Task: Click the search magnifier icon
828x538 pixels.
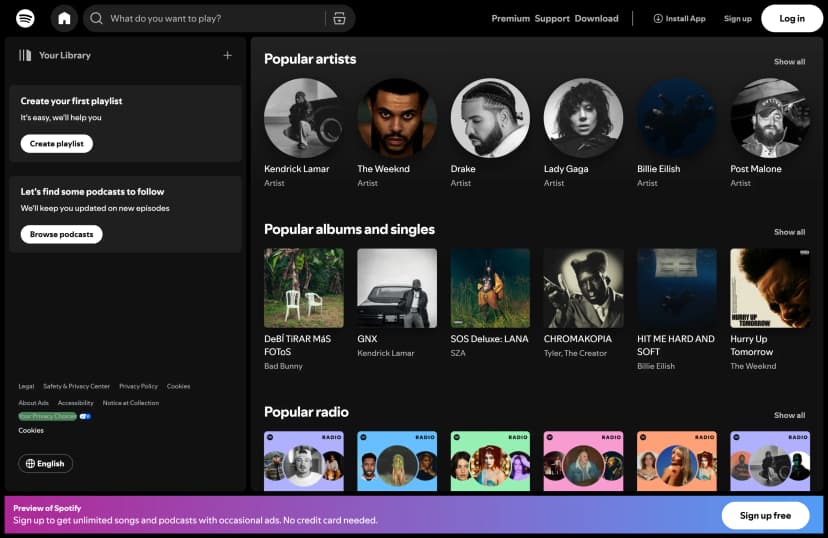Action: click(96, 18)
